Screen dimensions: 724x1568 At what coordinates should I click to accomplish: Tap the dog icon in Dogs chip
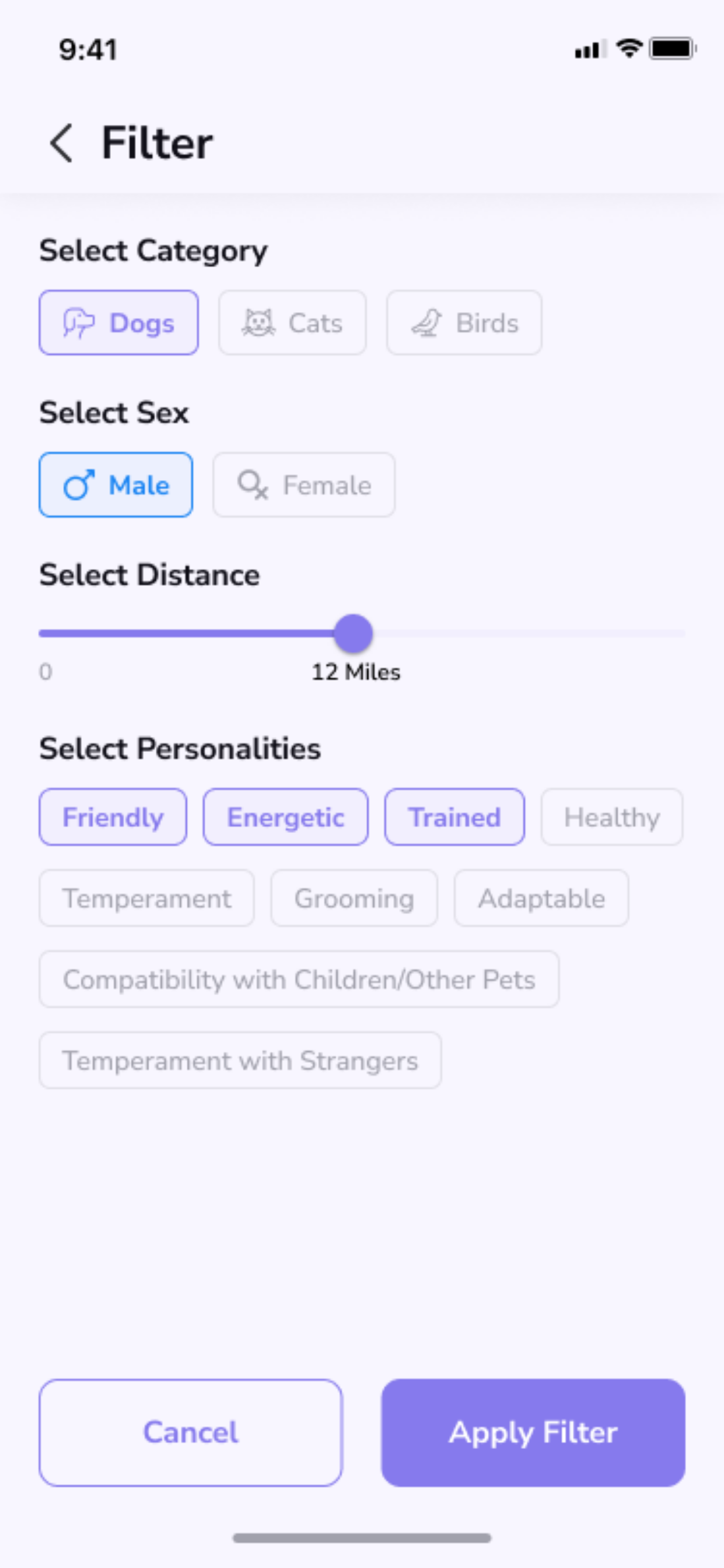tap(79, 323)
